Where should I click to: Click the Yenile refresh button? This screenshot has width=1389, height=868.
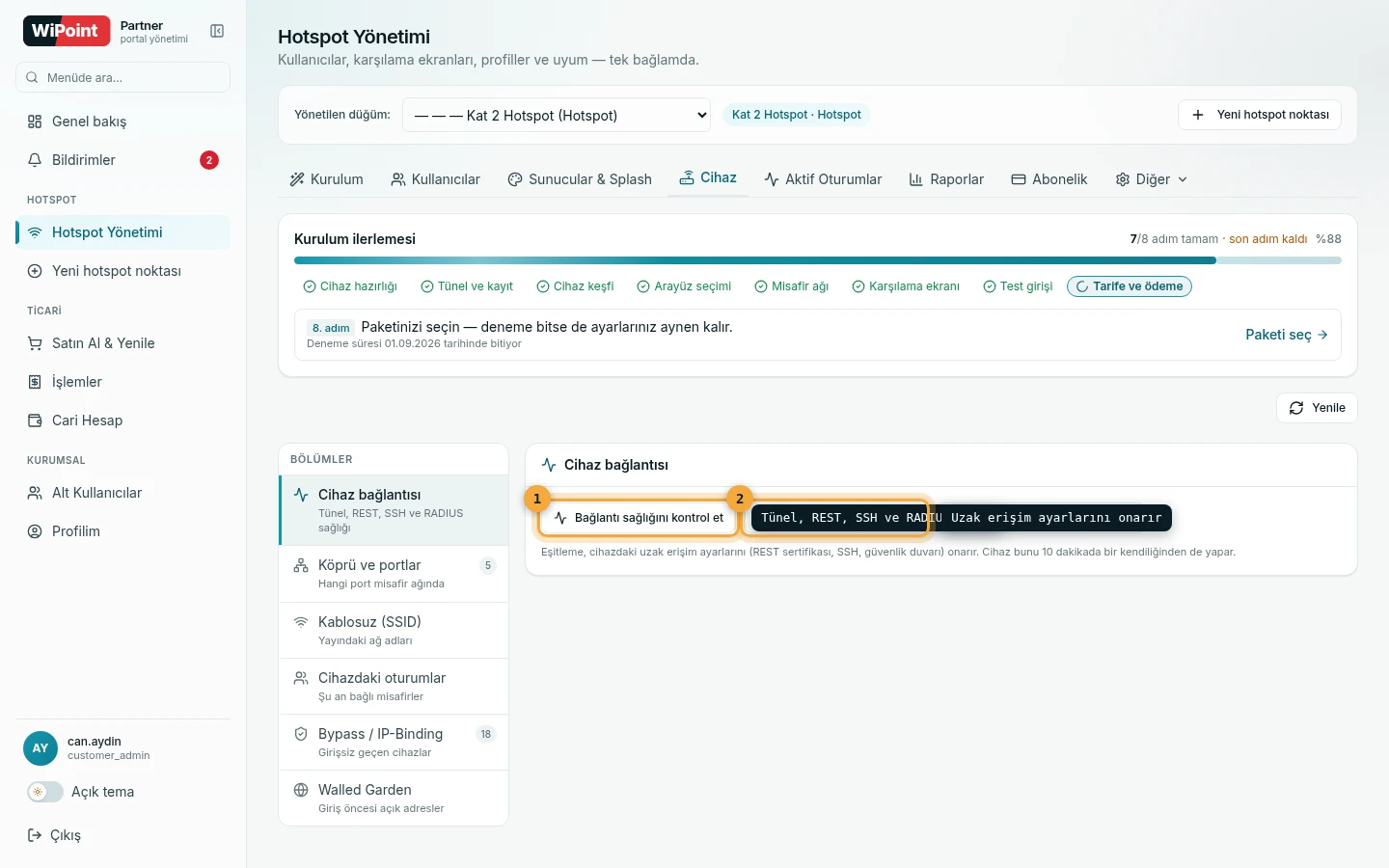pos(1317,408)
